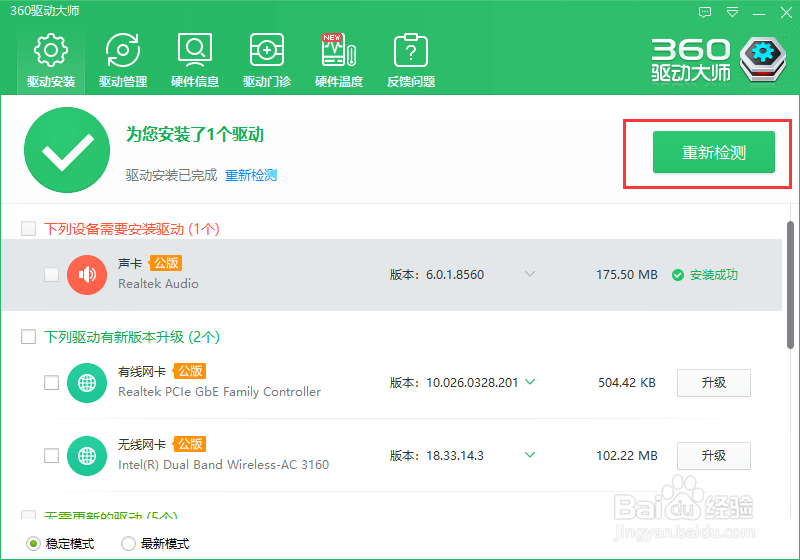Expand version dropdown for 有线网卡 10.026.0328.201
This screenshot has height=560, width=800.
coord(530,381)
